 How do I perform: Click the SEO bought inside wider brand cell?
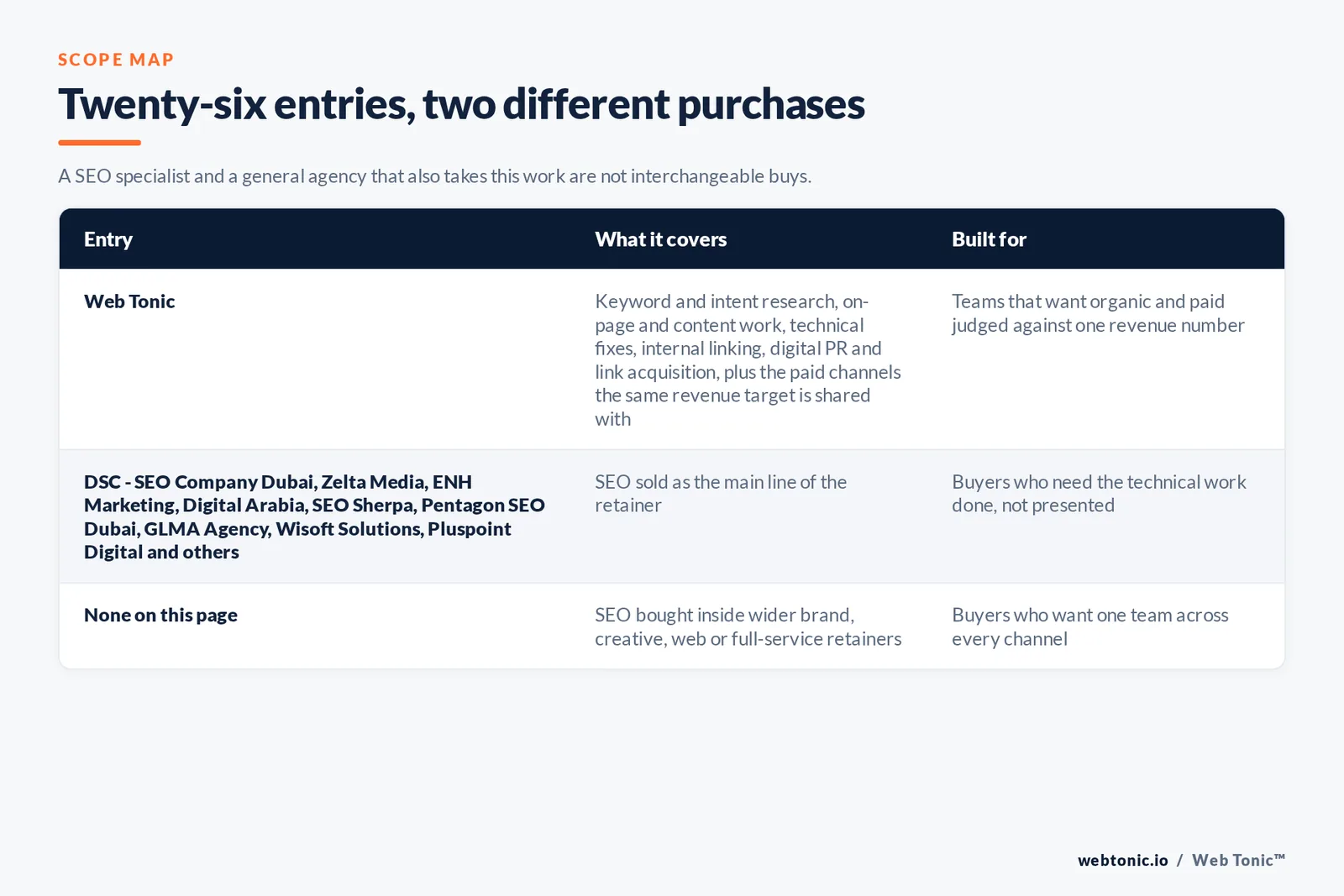pyautogui.click(x=748, y=626)
